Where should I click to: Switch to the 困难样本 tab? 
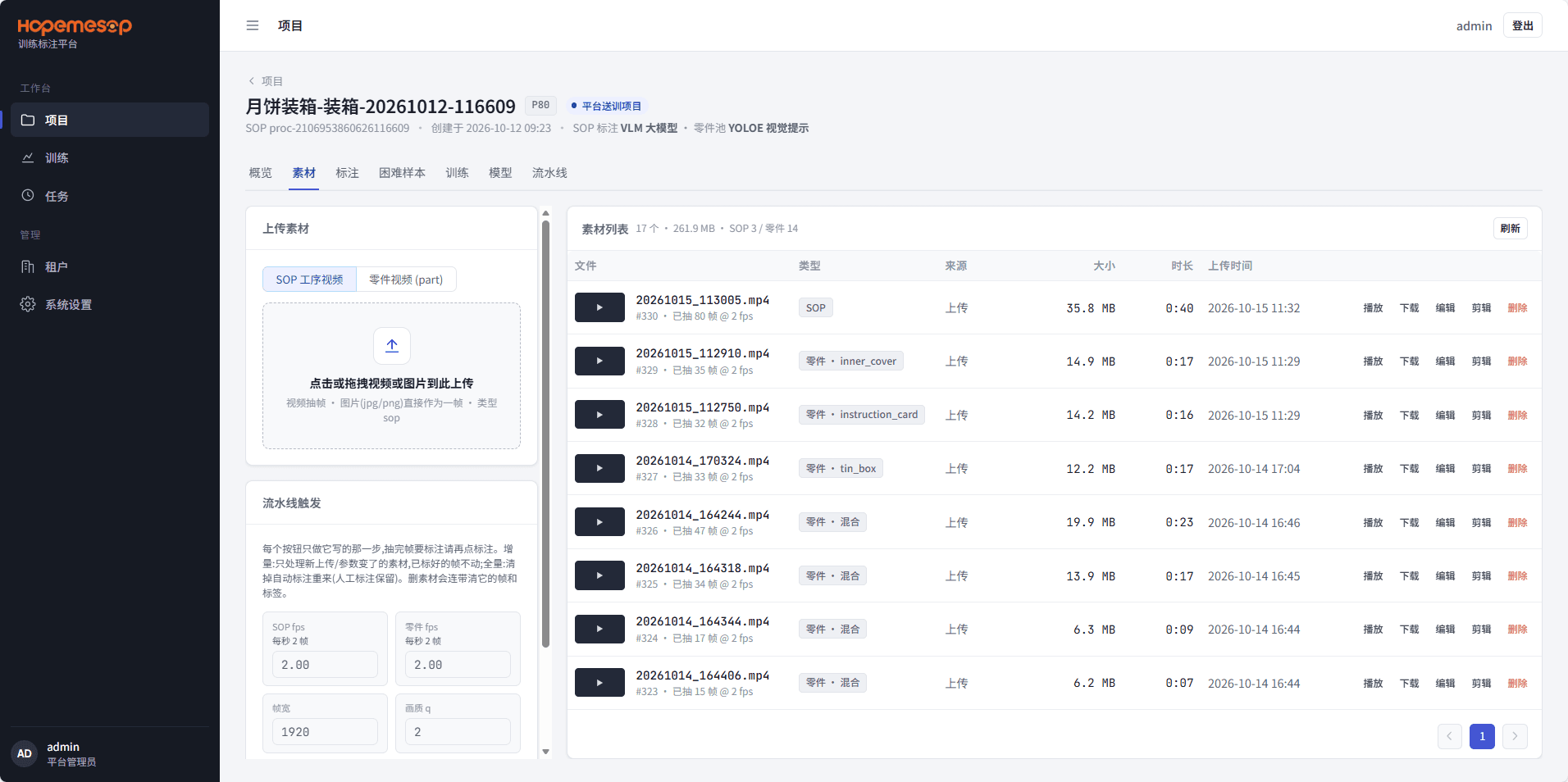point(402,173)
